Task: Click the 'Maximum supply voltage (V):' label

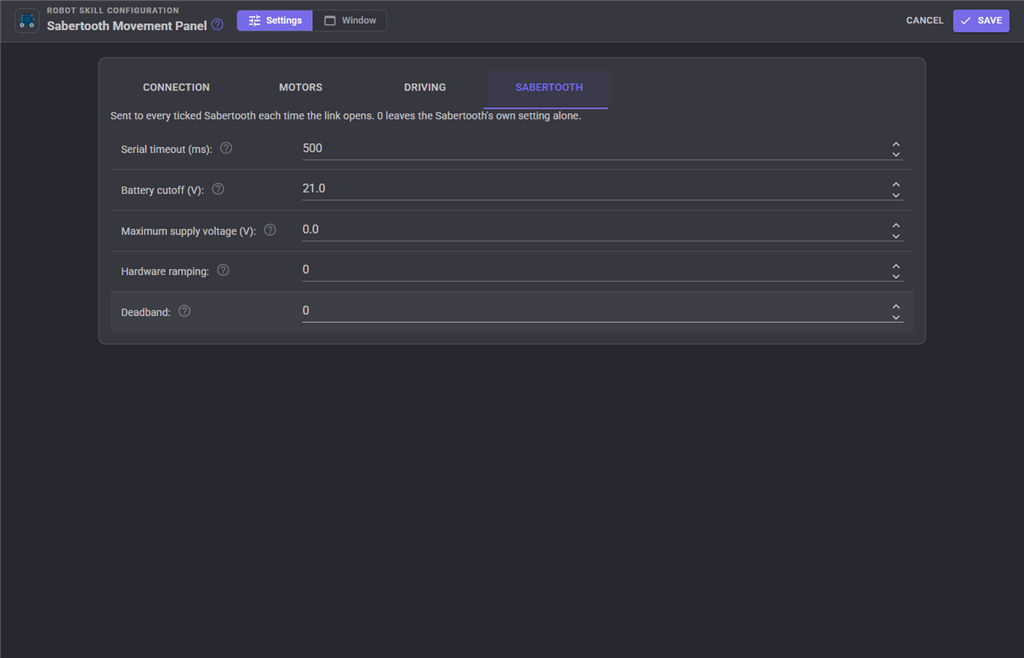Action: click(x=188, y=231)
